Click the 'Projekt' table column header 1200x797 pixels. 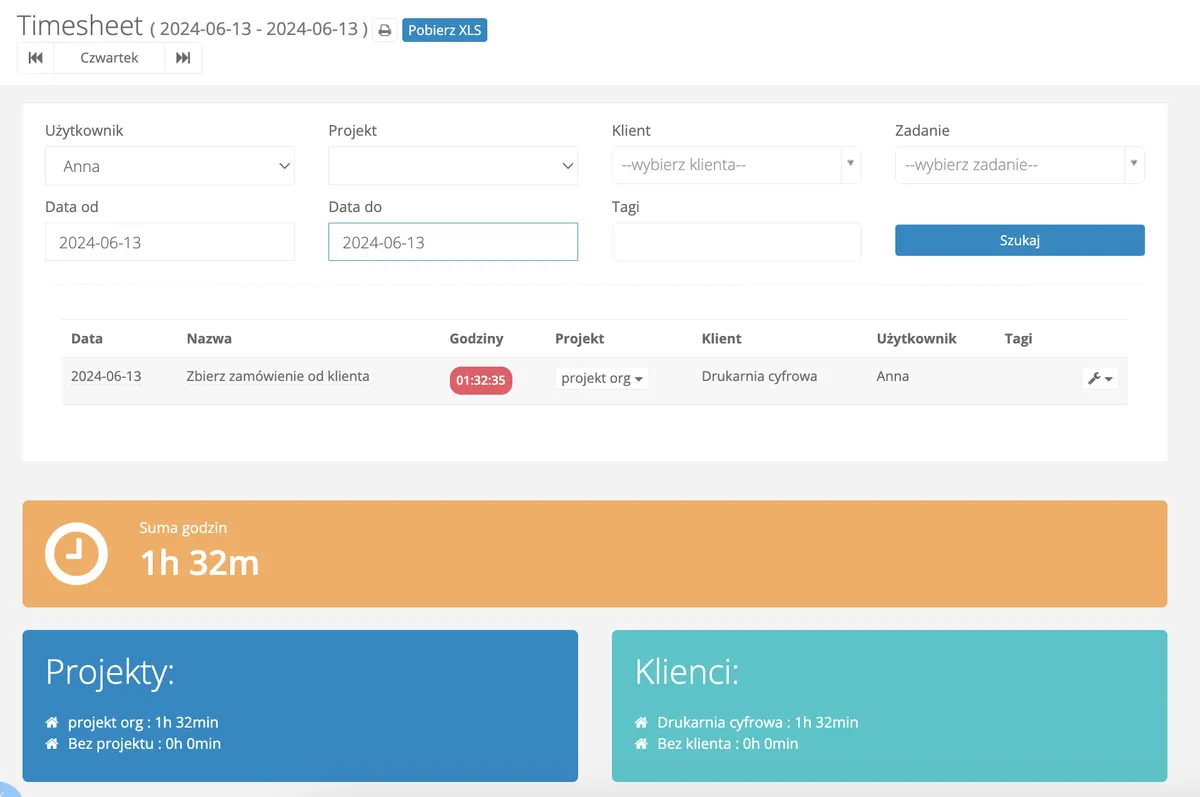pos(580,339)
